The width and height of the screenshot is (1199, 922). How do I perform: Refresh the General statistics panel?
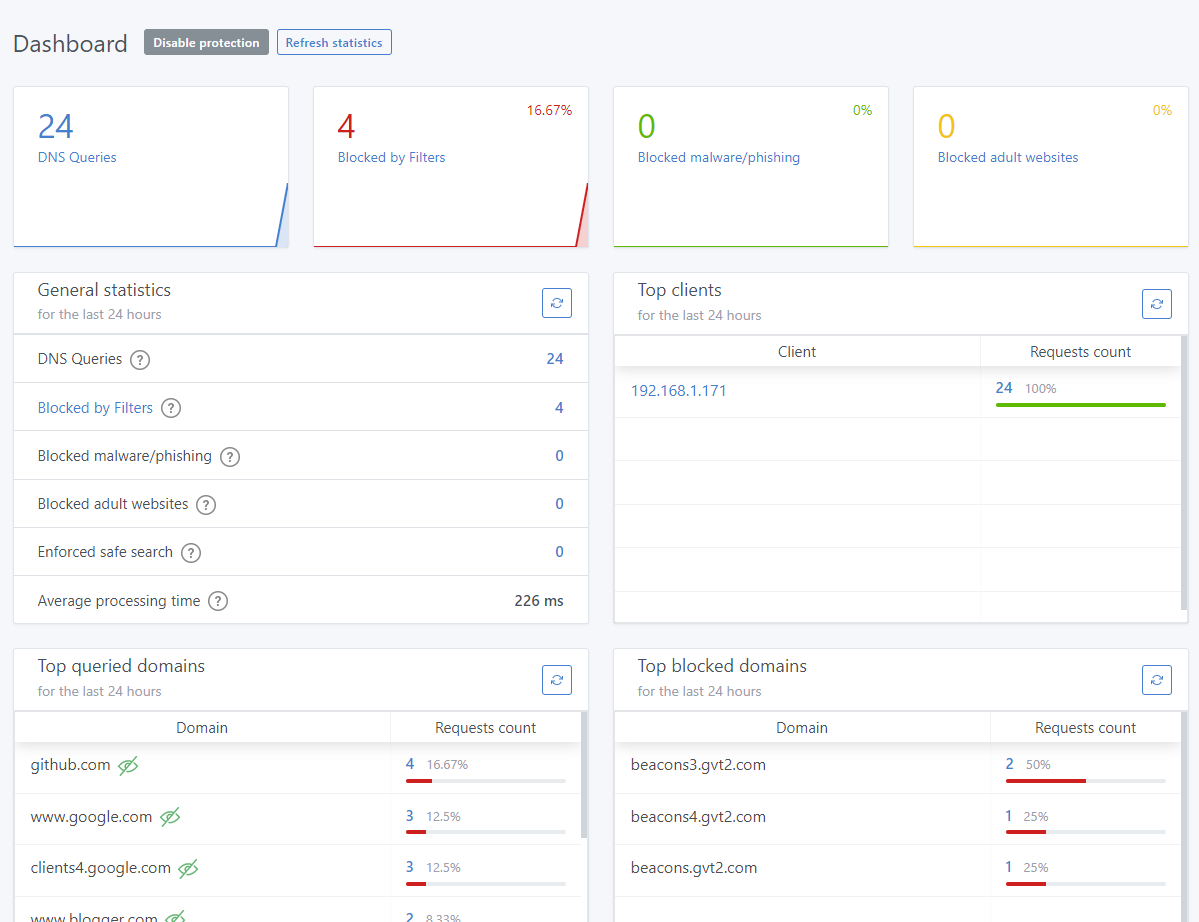point(557,303)
